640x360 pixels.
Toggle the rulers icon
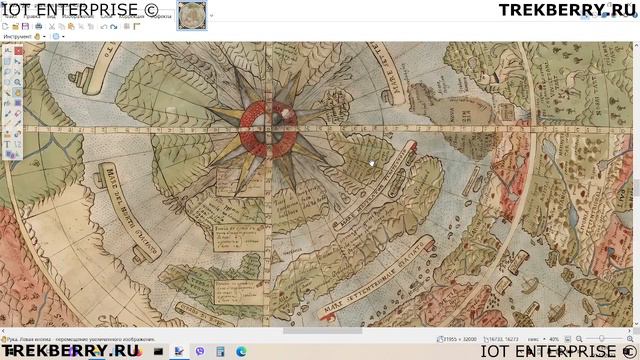136,27
